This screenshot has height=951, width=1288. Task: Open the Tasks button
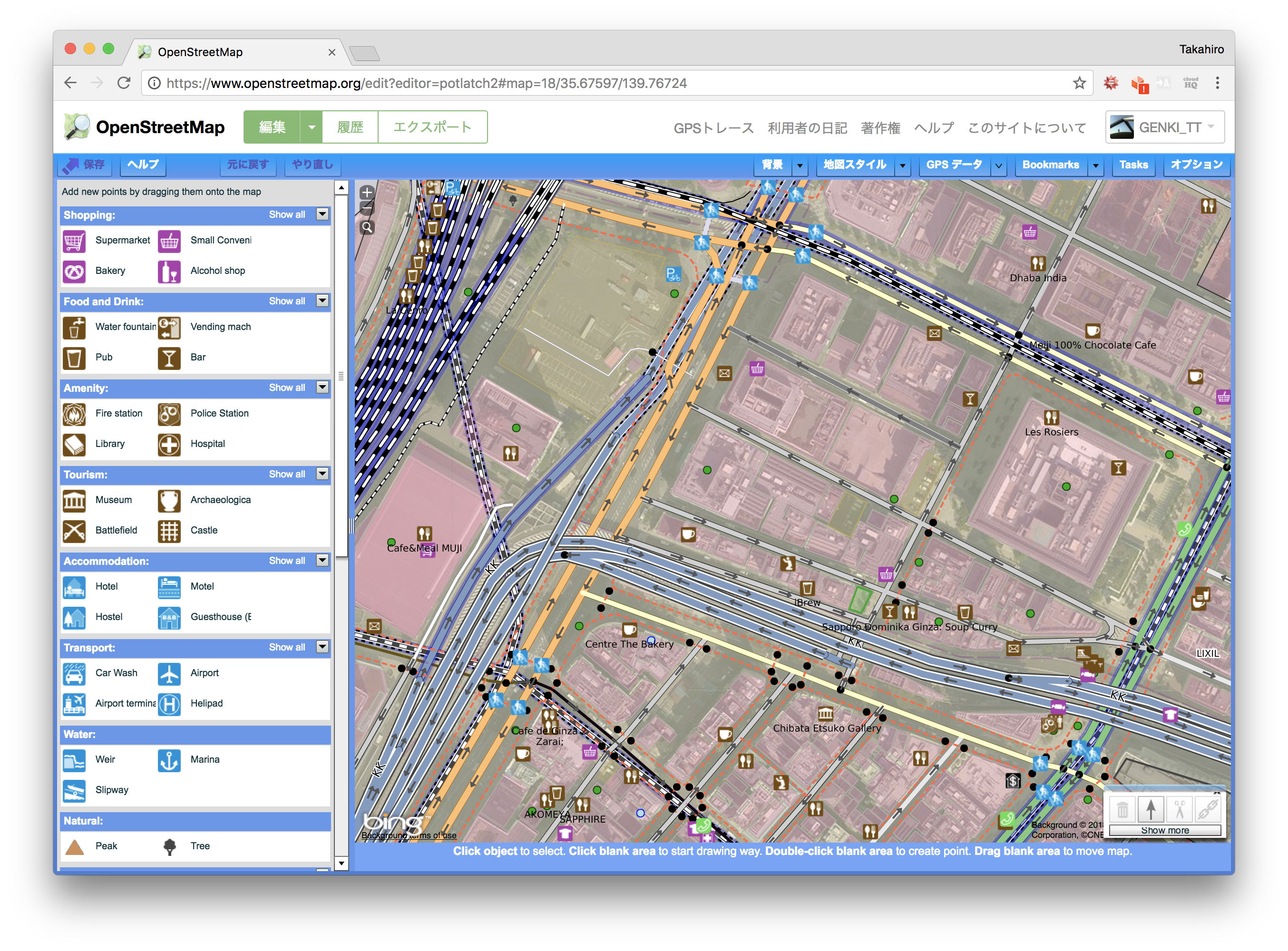click(x=1133, y=165)
